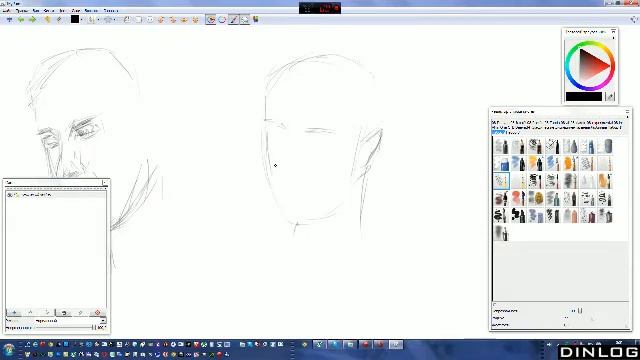Viewport: 640px width, 360px height.
Task: Click the last orange icon before the toggle buttons
Action: (196, 19)
